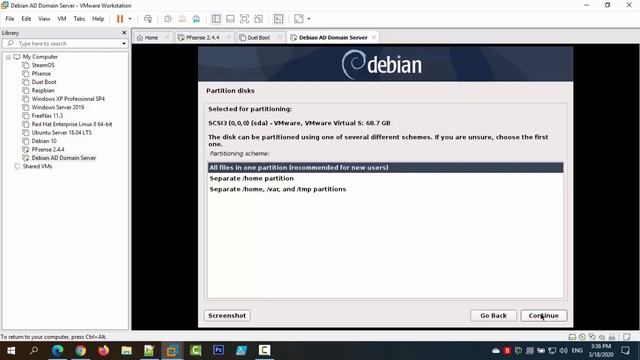Choose Separate /home partition scheme
Viewport: 640px width, 360px height.
point(385,178)
